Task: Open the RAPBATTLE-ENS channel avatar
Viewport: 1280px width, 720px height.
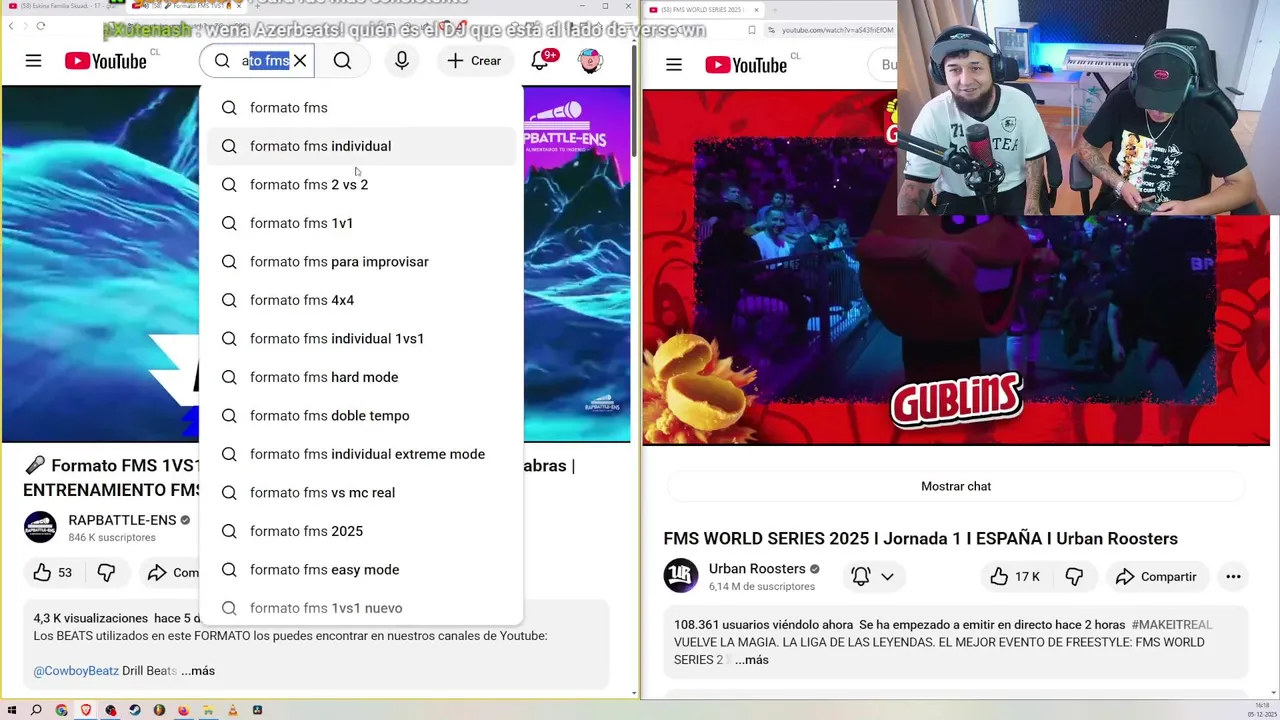Action: [x=40, y=527]
